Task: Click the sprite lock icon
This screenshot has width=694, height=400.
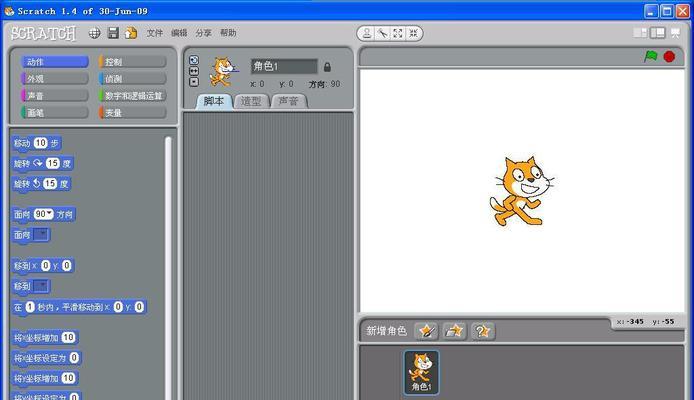Action: tap(327, 67)
